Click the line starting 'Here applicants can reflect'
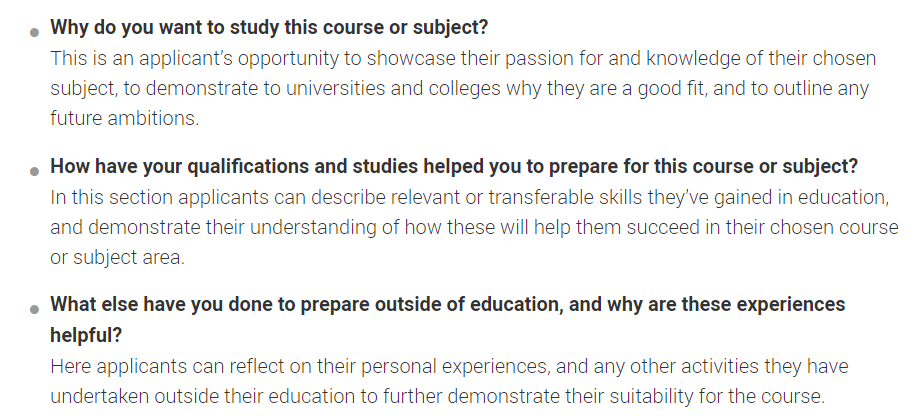Screen dimensions: 921x420 pyautogui.click(x=449, y=367)
